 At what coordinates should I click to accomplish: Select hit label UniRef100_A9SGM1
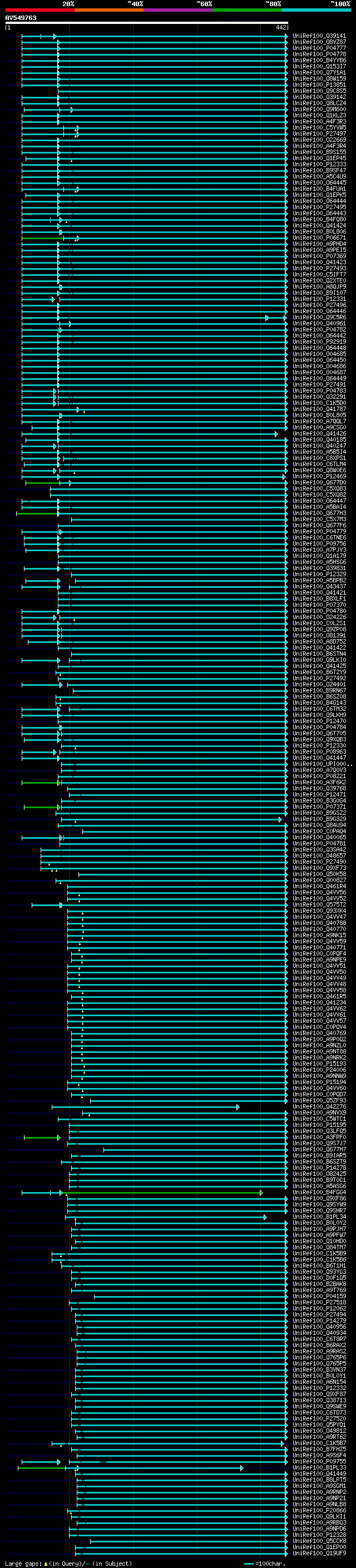pos(319,1486)
